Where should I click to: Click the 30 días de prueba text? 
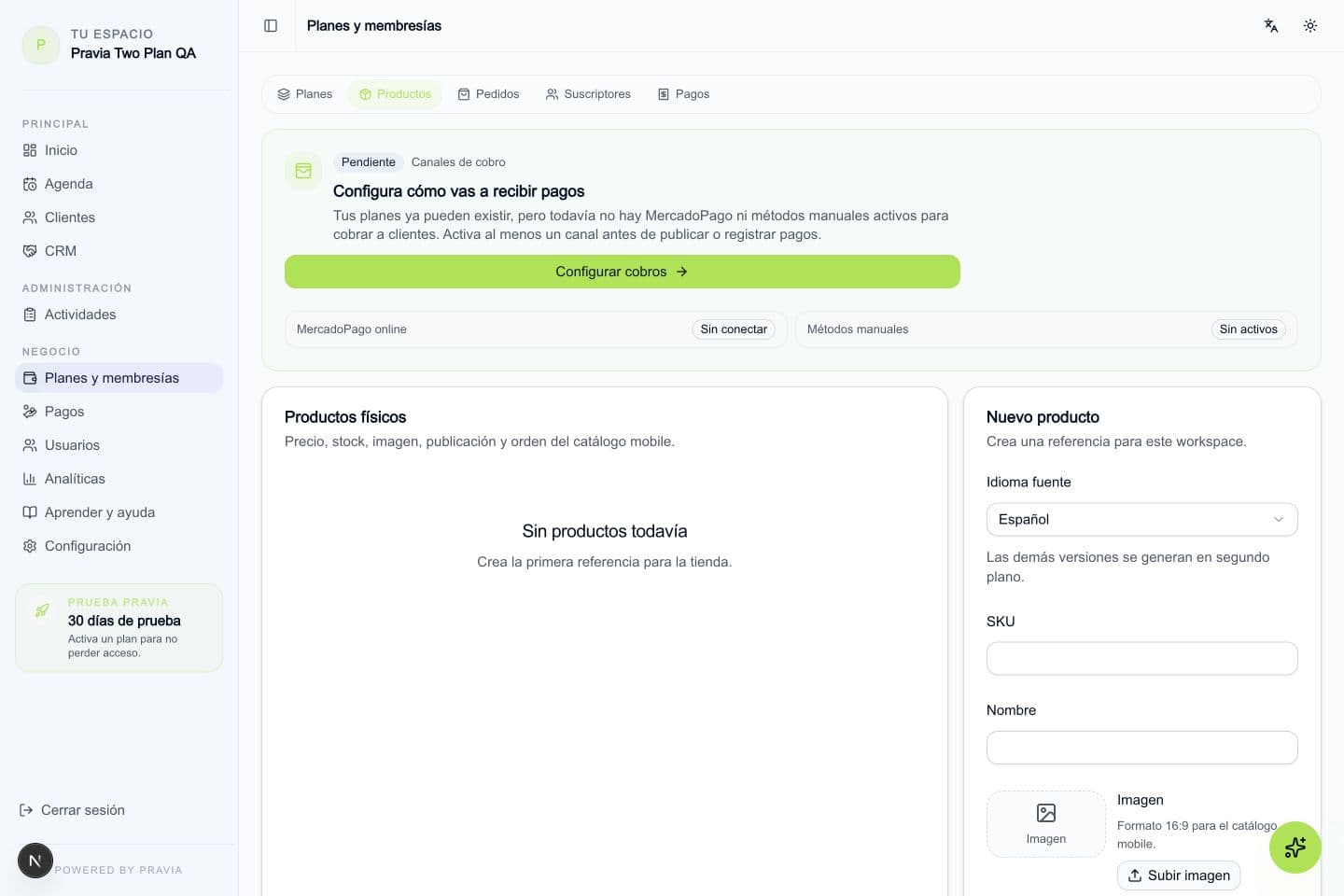(x=124, y=621)
